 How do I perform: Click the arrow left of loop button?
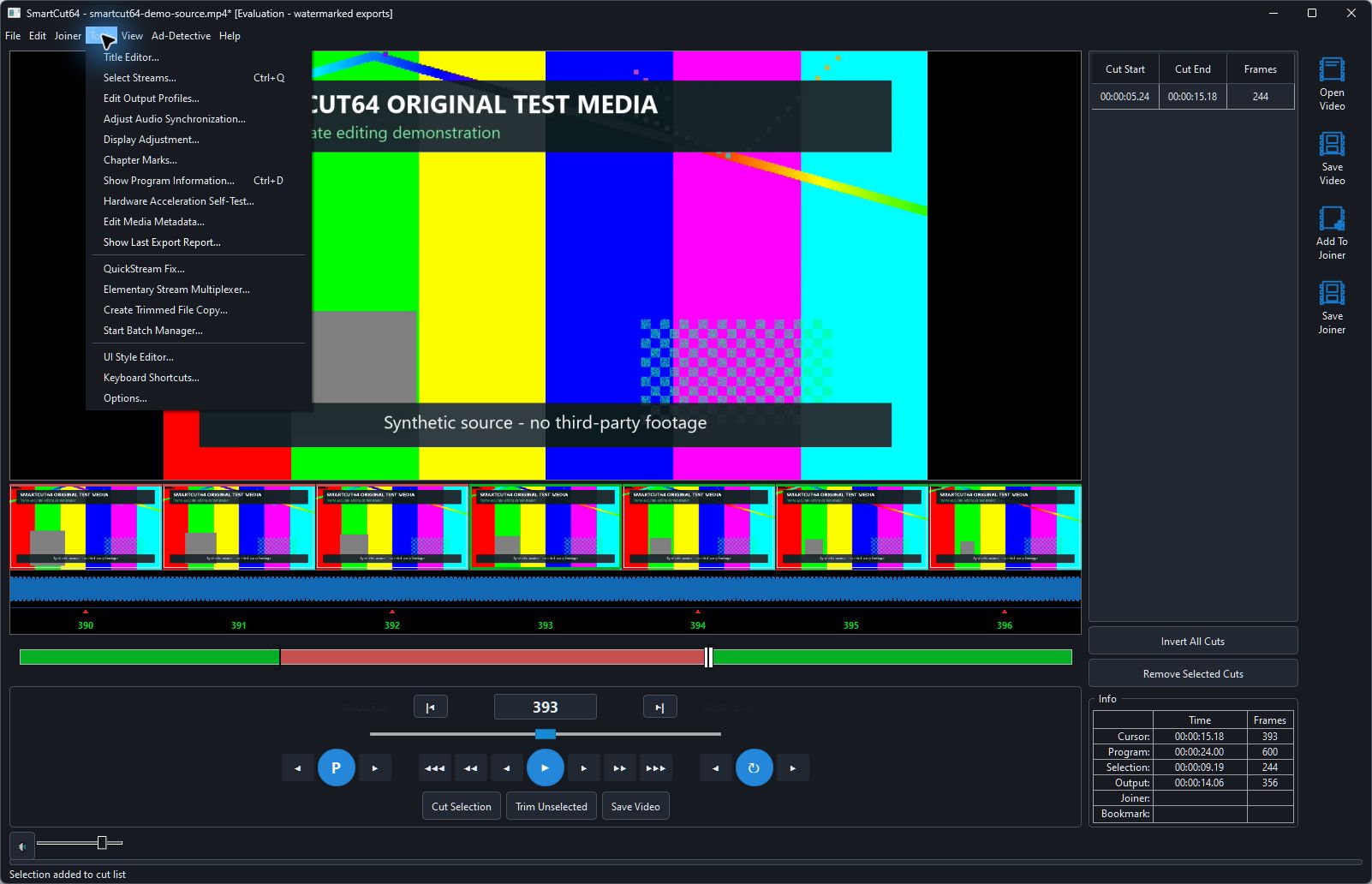pos(716,768)
